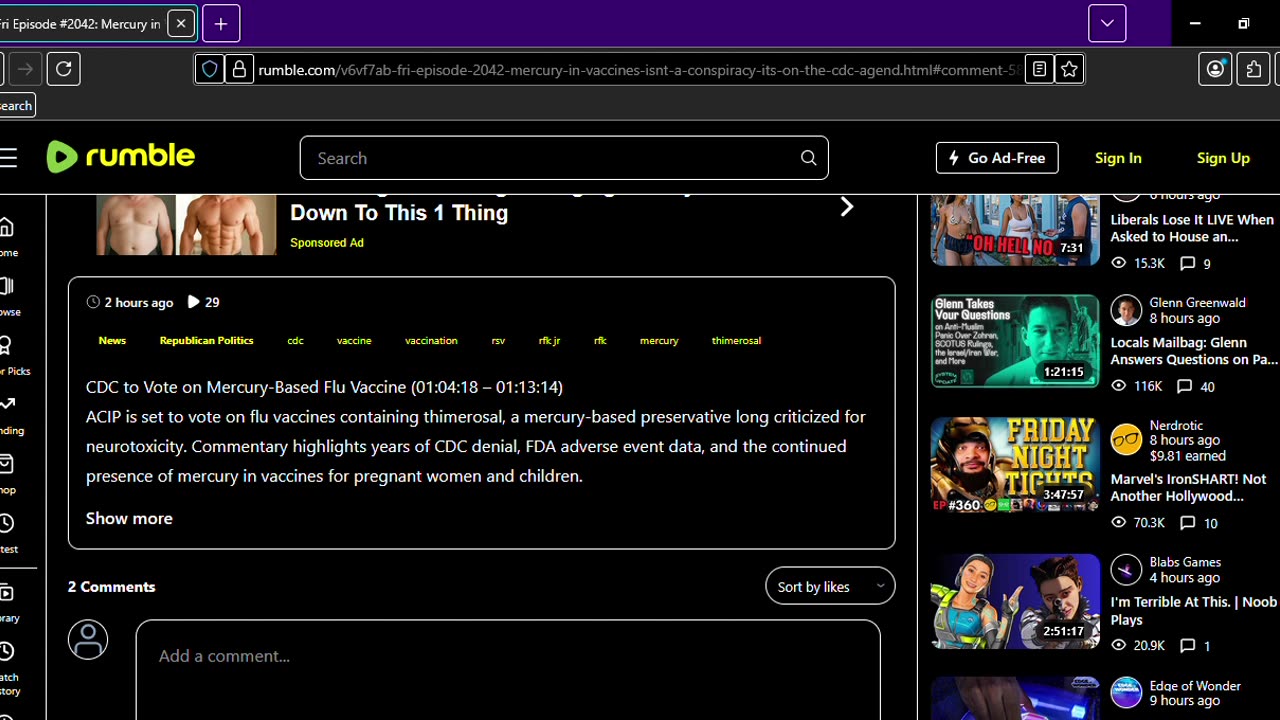Select the Republican Politics tag
This screenshot has width=1280, height=720.
coord(206,340)
